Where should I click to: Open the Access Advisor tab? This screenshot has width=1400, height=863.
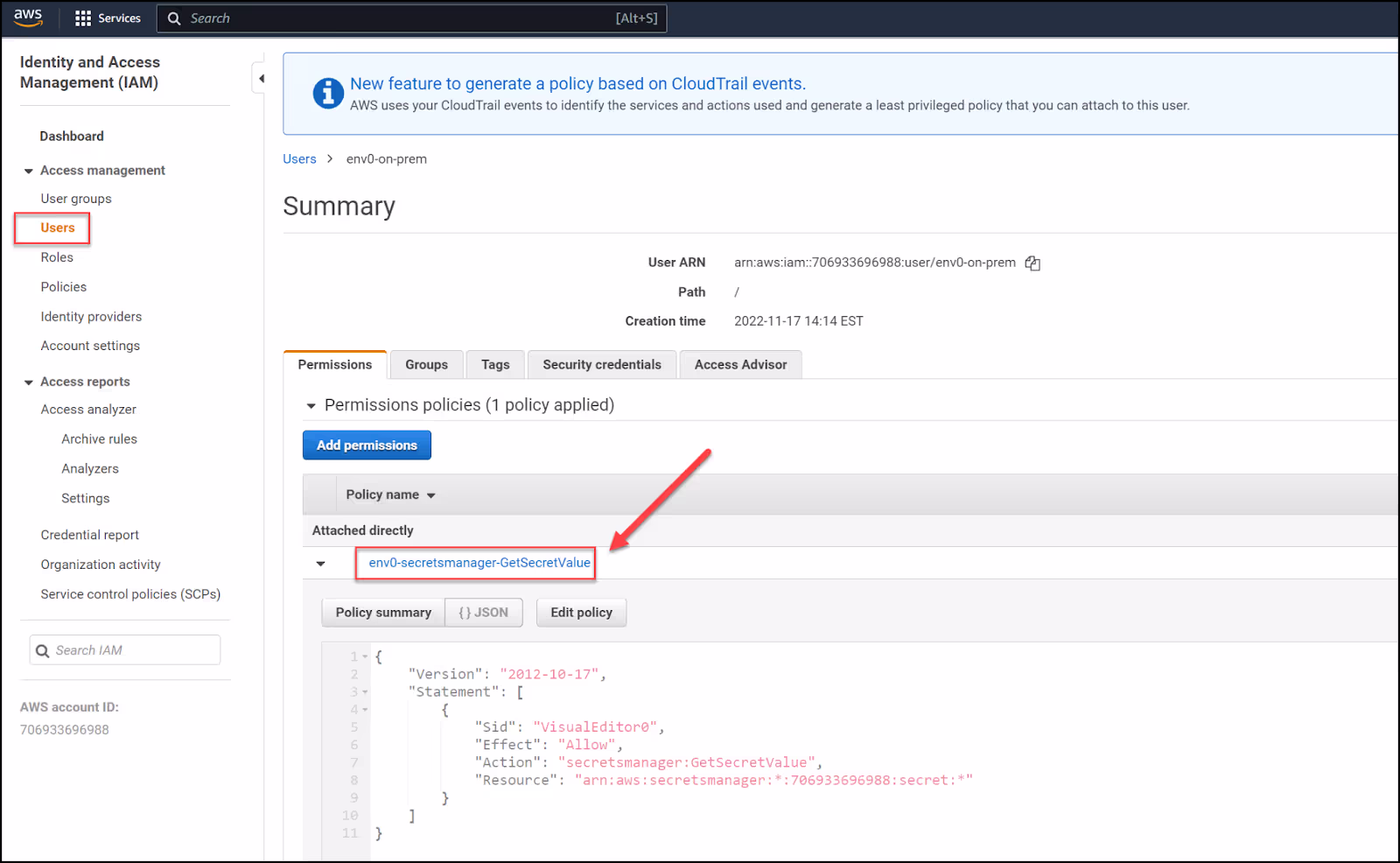tap(740, 365)
